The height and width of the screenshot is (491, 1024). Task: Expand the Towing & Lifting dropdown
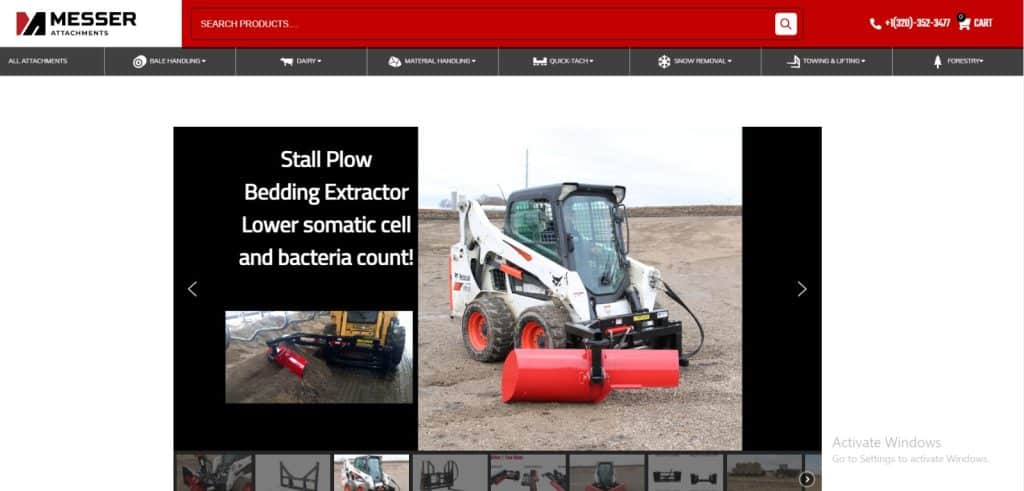click(x=832, y=62)
